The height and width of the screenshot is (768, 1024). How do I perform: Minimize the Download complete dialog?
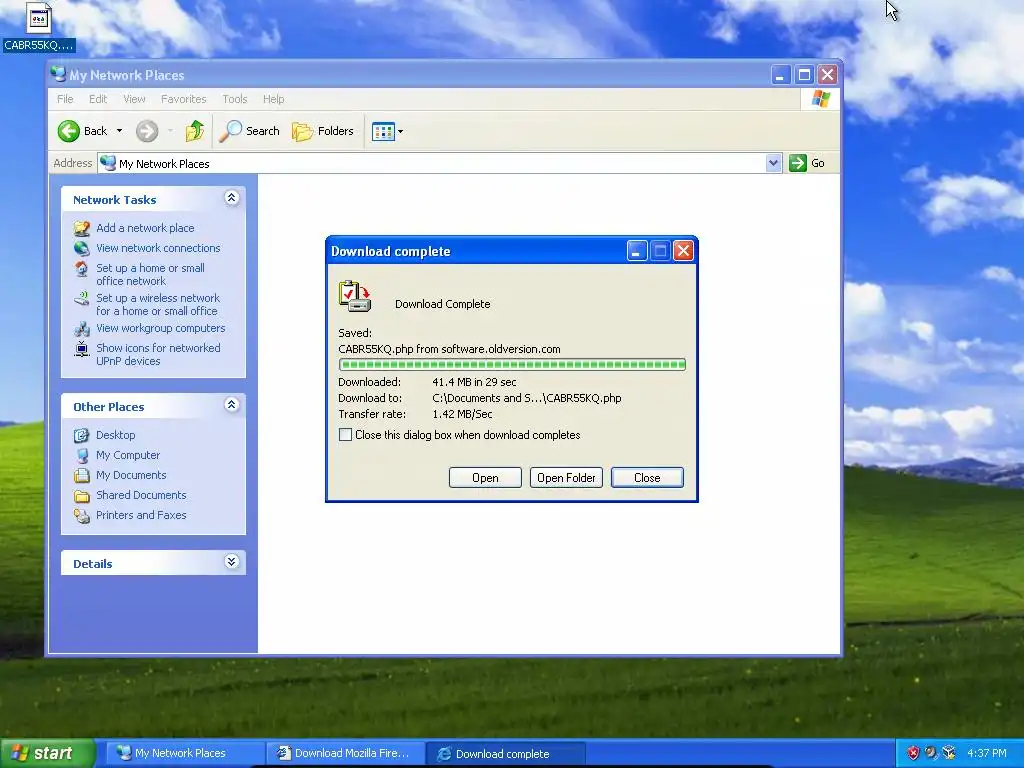click(x=637, y=251)
